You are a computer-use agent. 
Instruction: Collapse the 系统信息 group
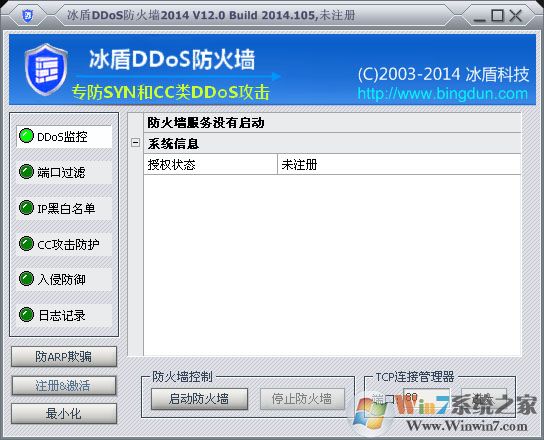(136, 143)
